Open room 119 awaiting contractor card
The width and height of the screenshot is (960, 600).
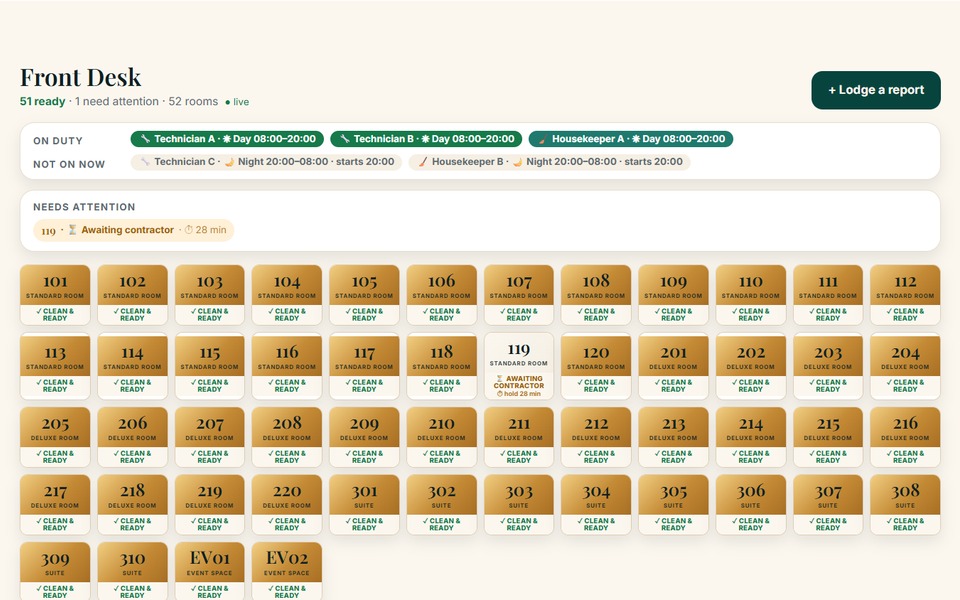click(x=519, y=366)
